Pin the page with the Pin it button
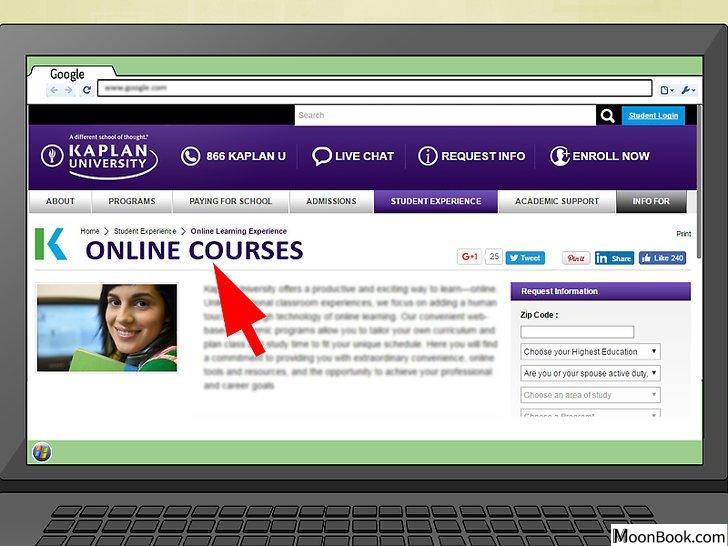Image resolution: width=728 pixels, height=546 pixels. 576,258
